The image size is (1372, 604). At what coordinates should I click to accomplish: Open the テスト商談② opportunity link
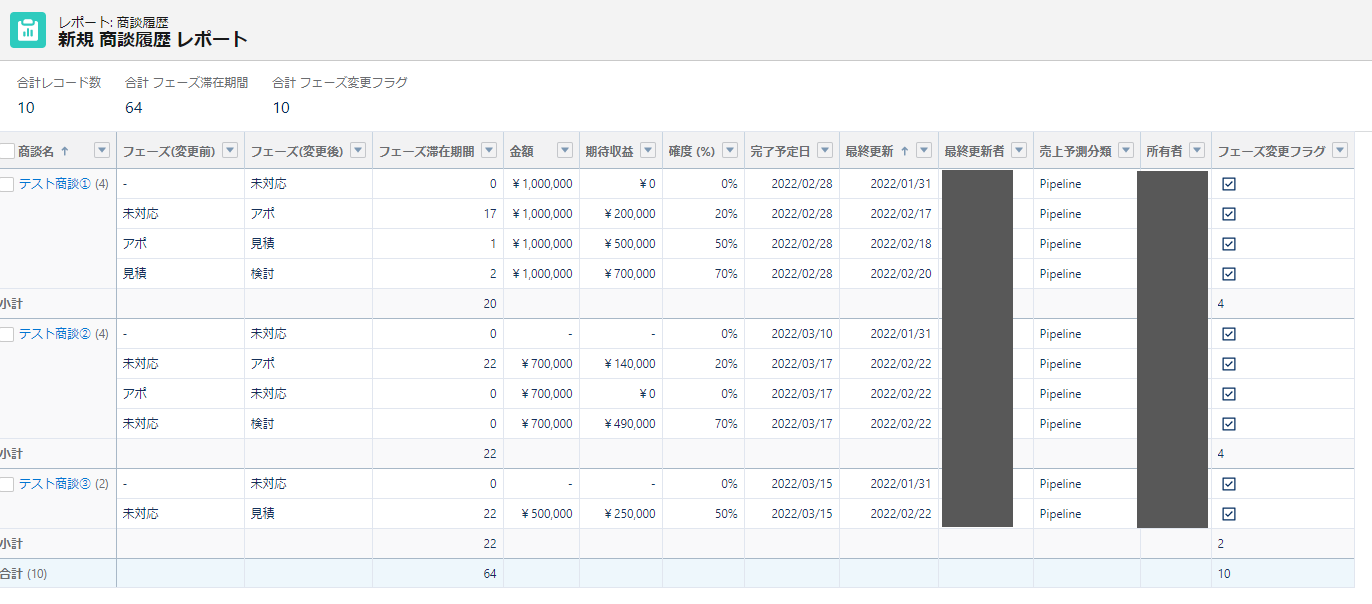(55, 334)
